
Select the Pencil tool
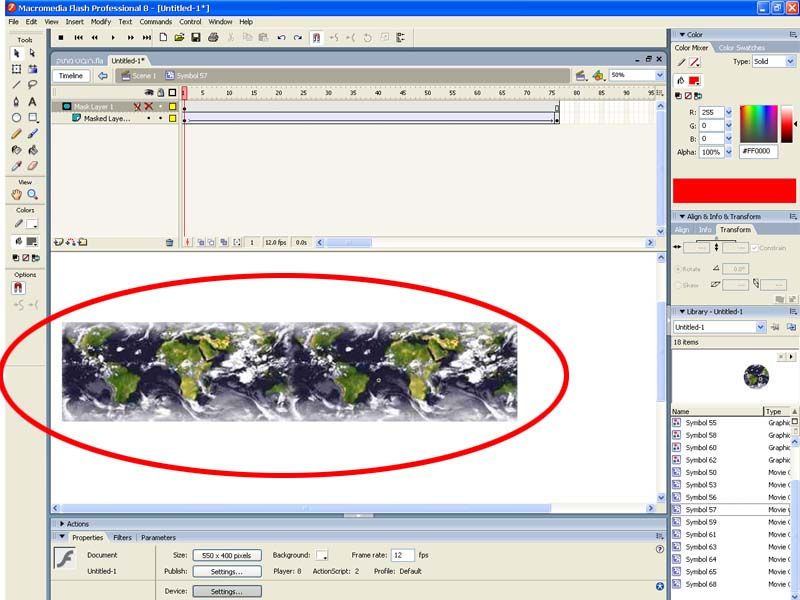coord(16,134)
